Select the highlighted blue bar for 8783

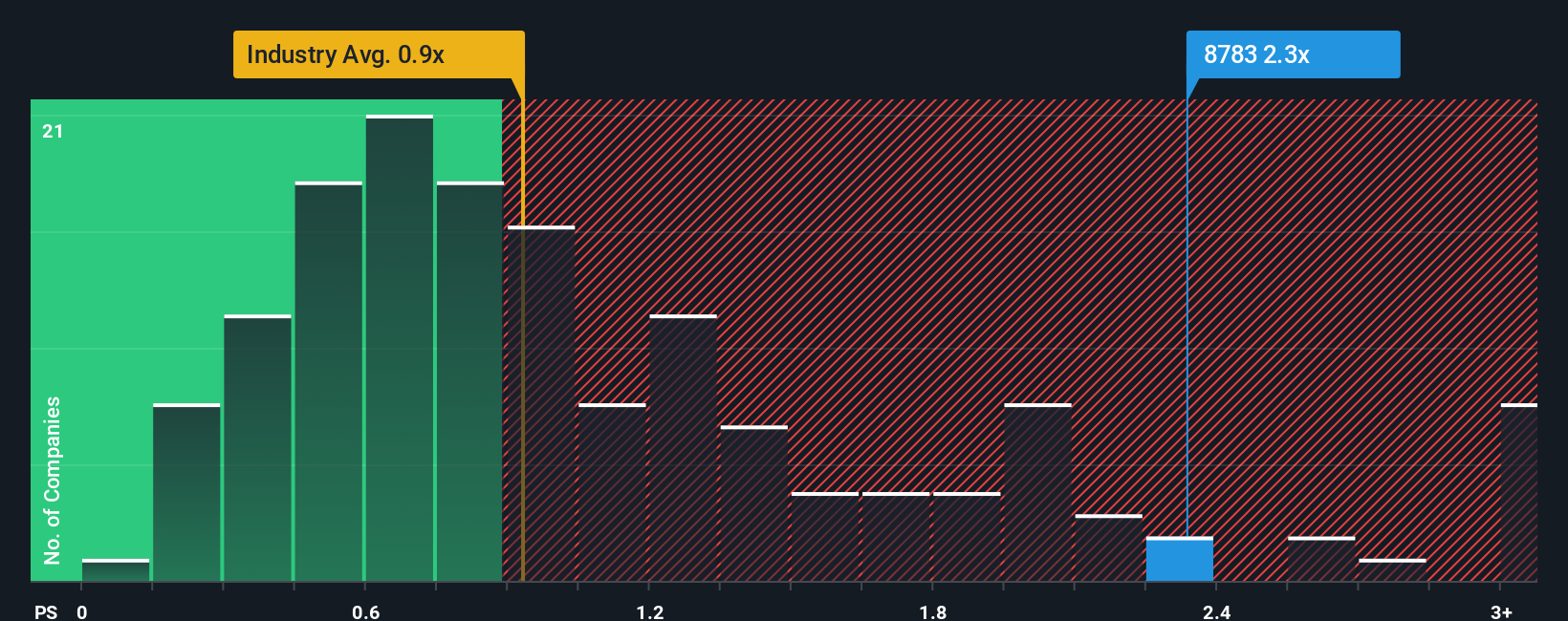tap(1180, 559)
